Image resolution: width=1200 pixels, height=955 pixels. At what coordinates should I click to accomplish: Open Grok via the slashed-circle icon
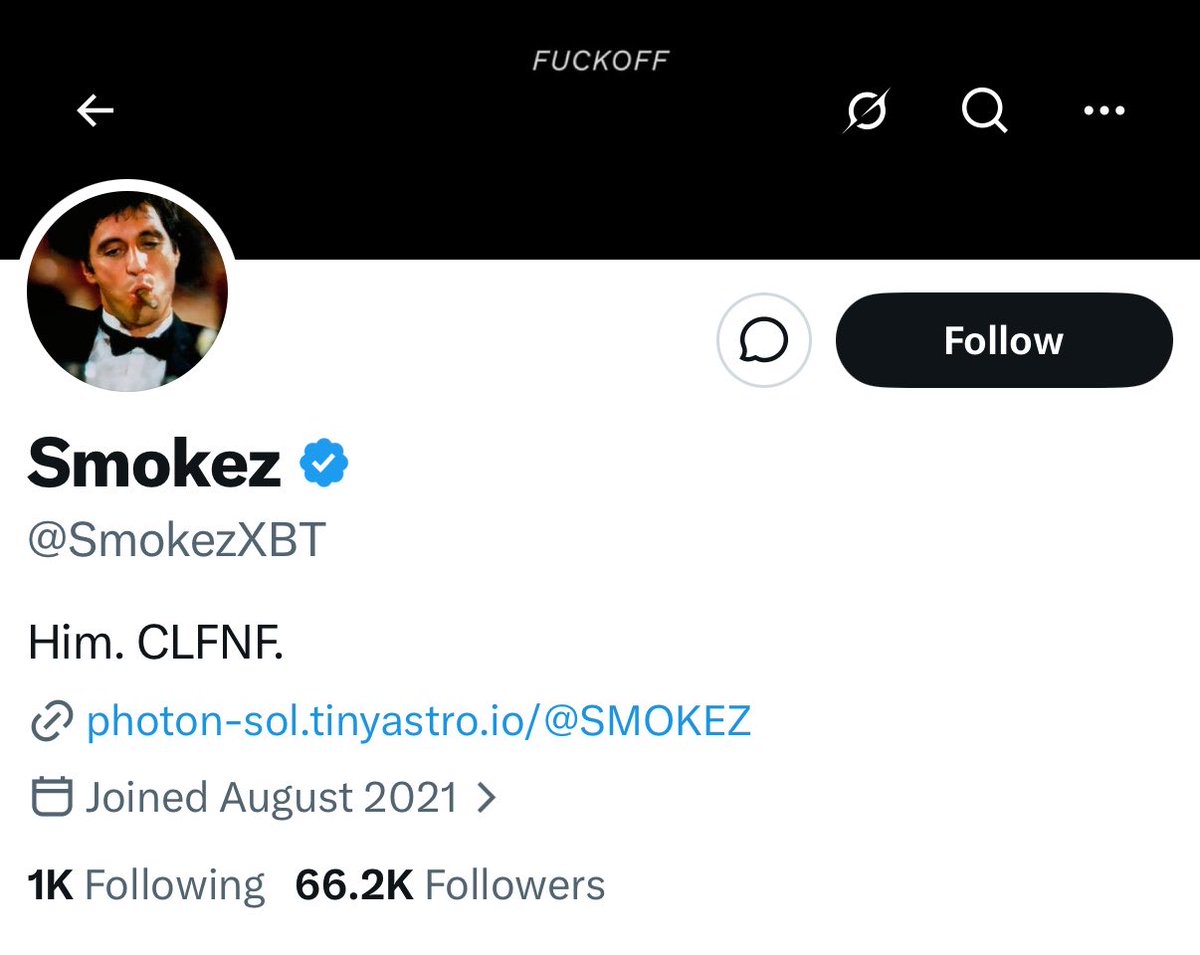pyautogui.click(x=866, y=112)
